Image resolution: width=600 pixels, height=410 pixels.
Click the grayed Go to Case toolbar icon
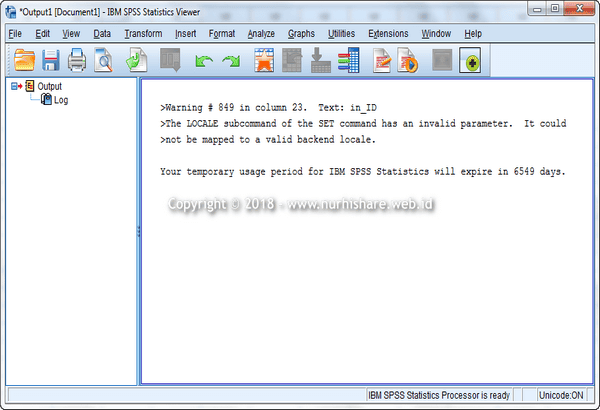tap(292, 60)
